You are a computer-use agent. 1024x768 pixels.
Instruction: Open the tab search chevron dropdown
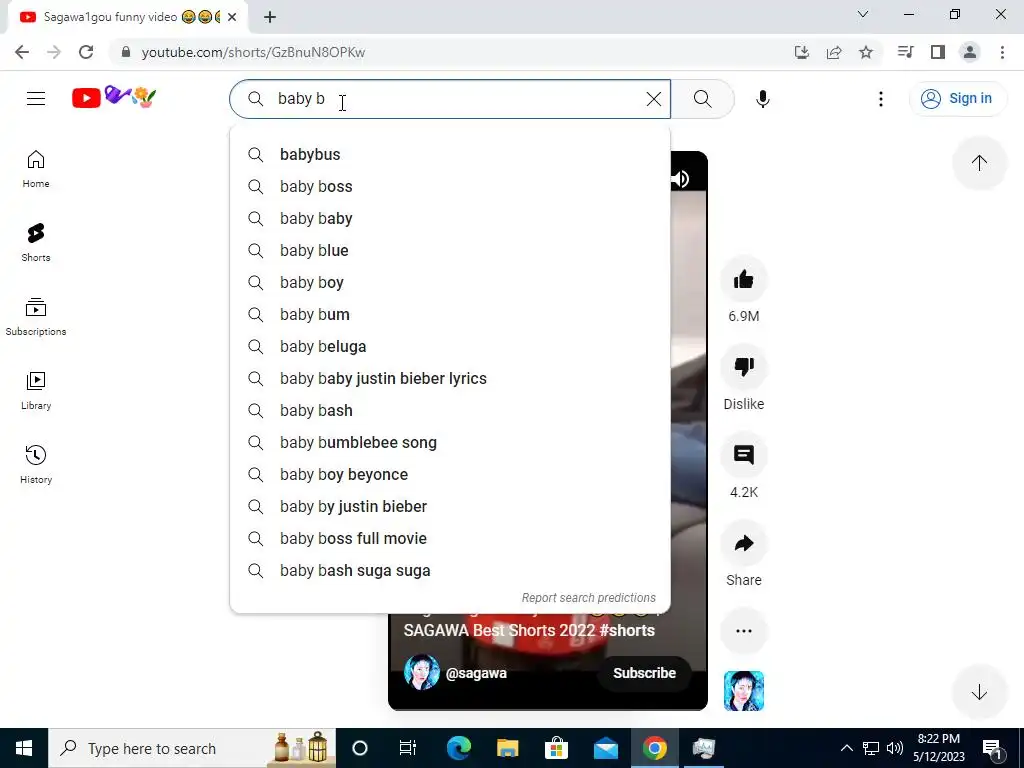click(863, 14)
